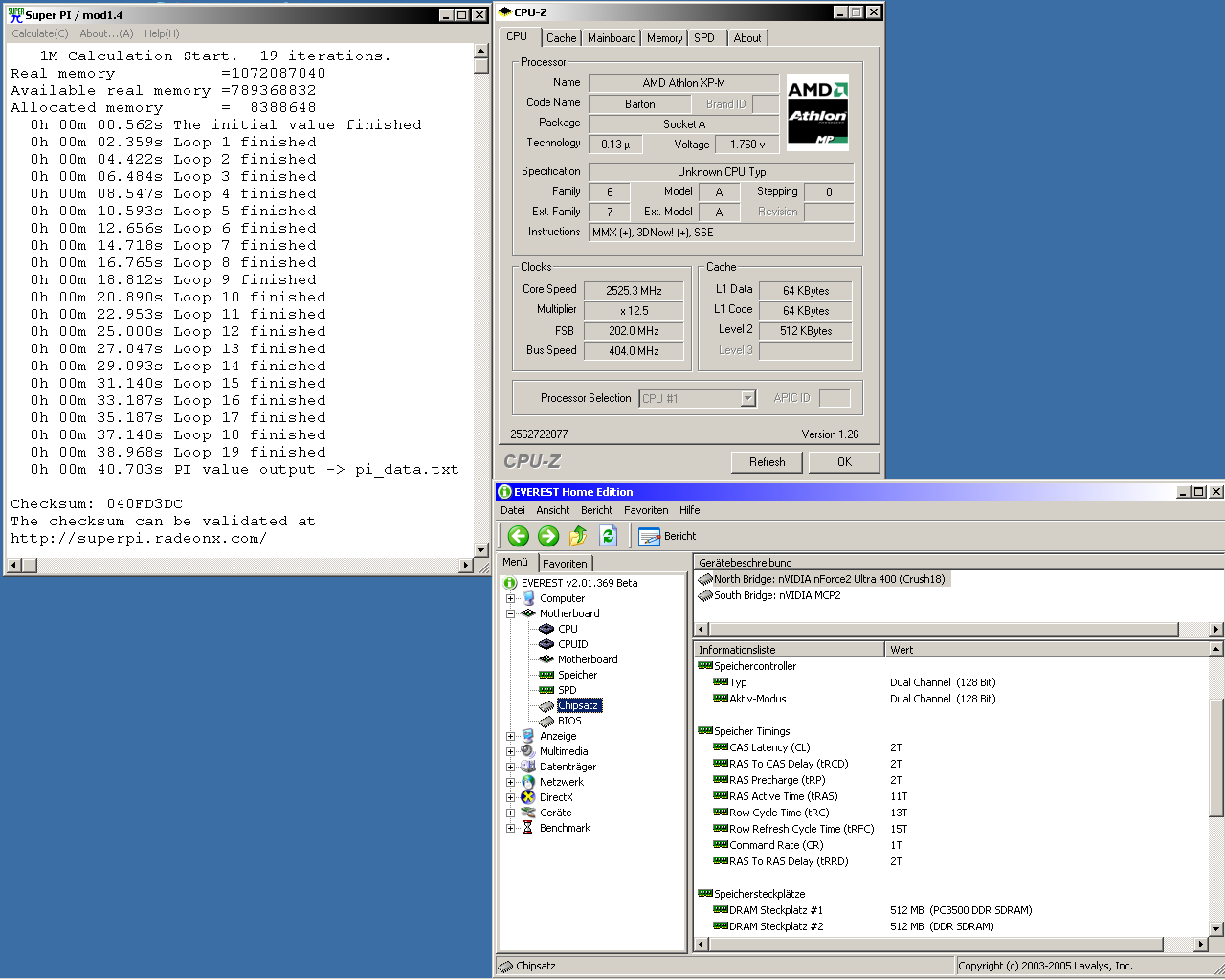Expand the Geräte node
This screenshot has width=1225, height=980.
pos(510,813)
